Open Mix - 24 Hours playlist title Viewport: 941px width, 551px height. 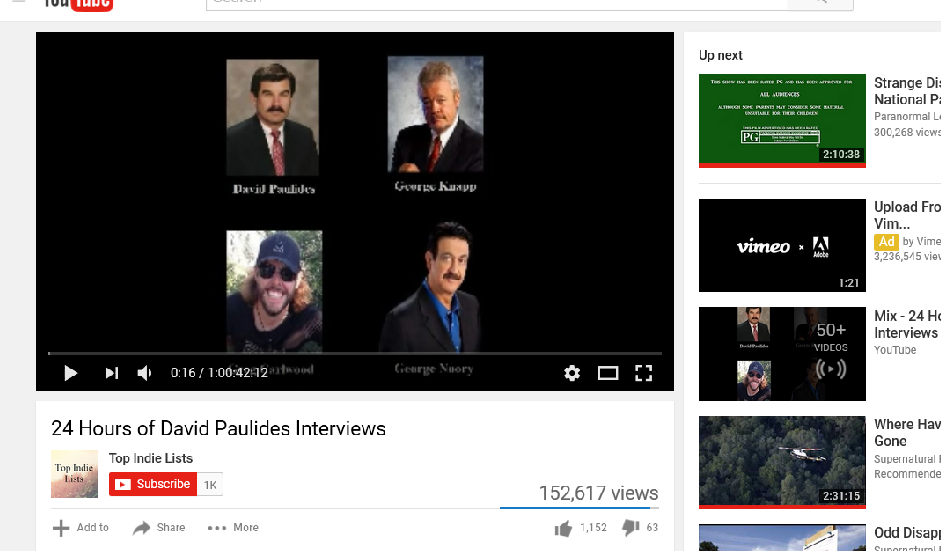(x=907, y=324)
